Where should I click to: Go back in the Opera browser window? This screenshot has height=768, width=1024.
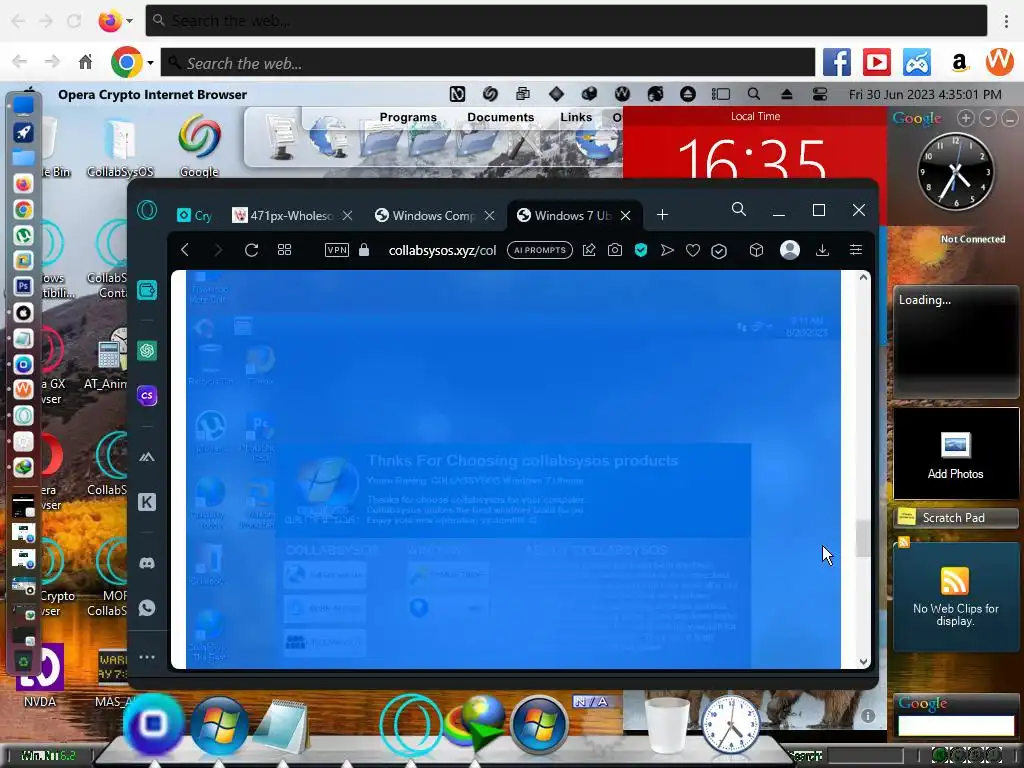(x=185, y=250)
